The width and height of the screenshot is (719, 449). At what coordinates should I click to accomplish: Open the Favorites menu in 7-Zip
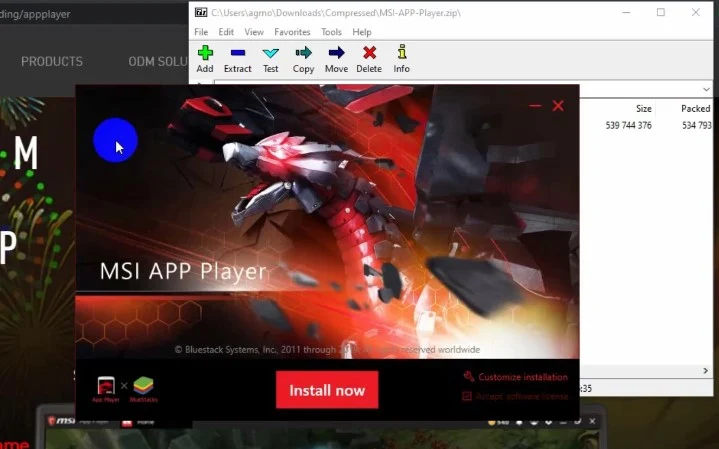[x=292, y=32]
